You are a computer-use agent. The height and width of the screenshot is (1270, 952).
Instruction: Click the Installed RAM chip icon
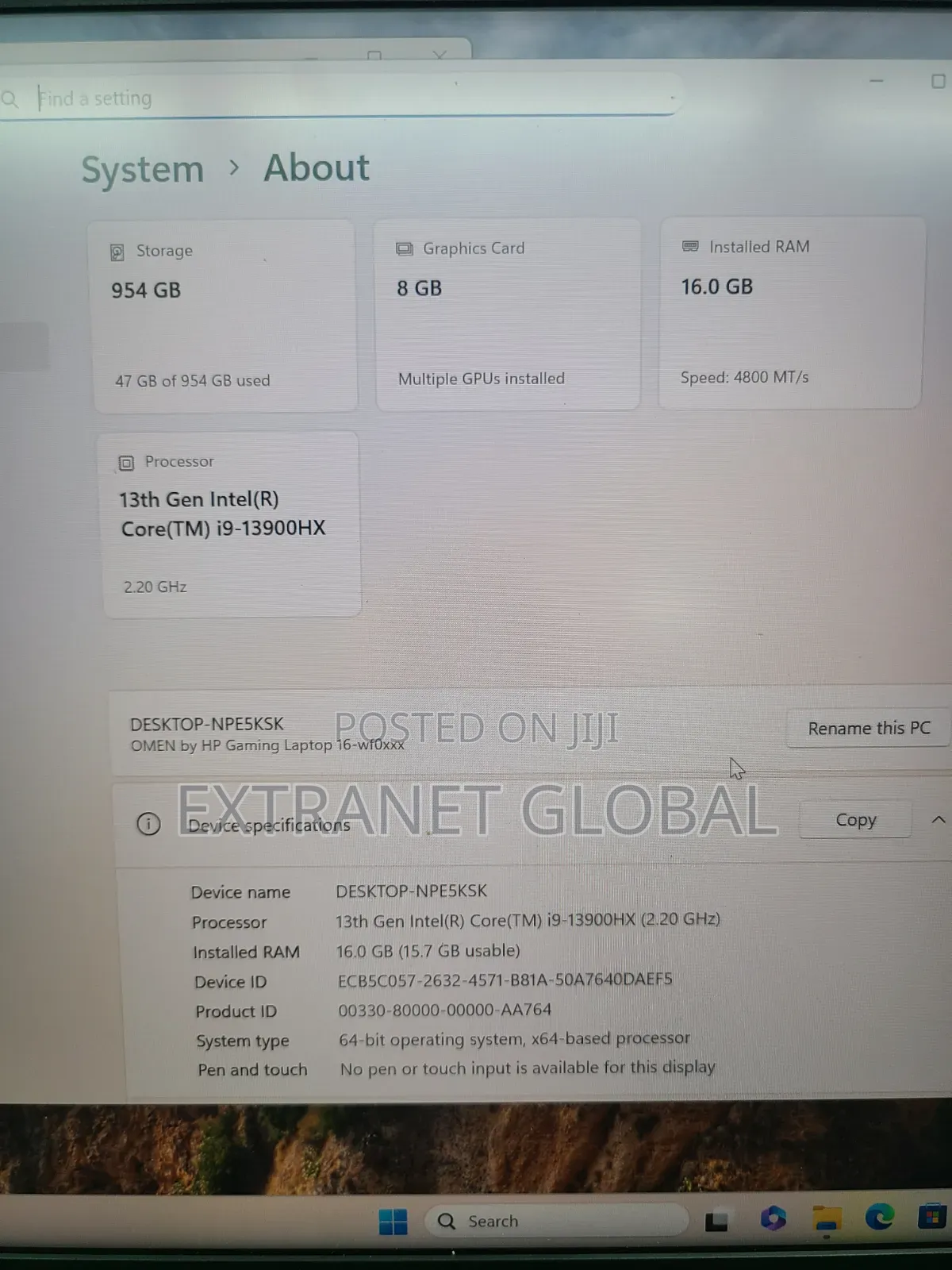pos(690,247)
